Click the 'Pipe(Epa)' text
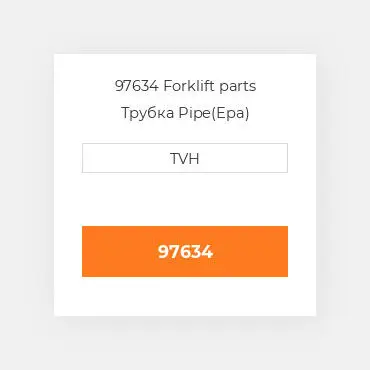Screen dimensions: 370x370 click(x=214, y=113)
